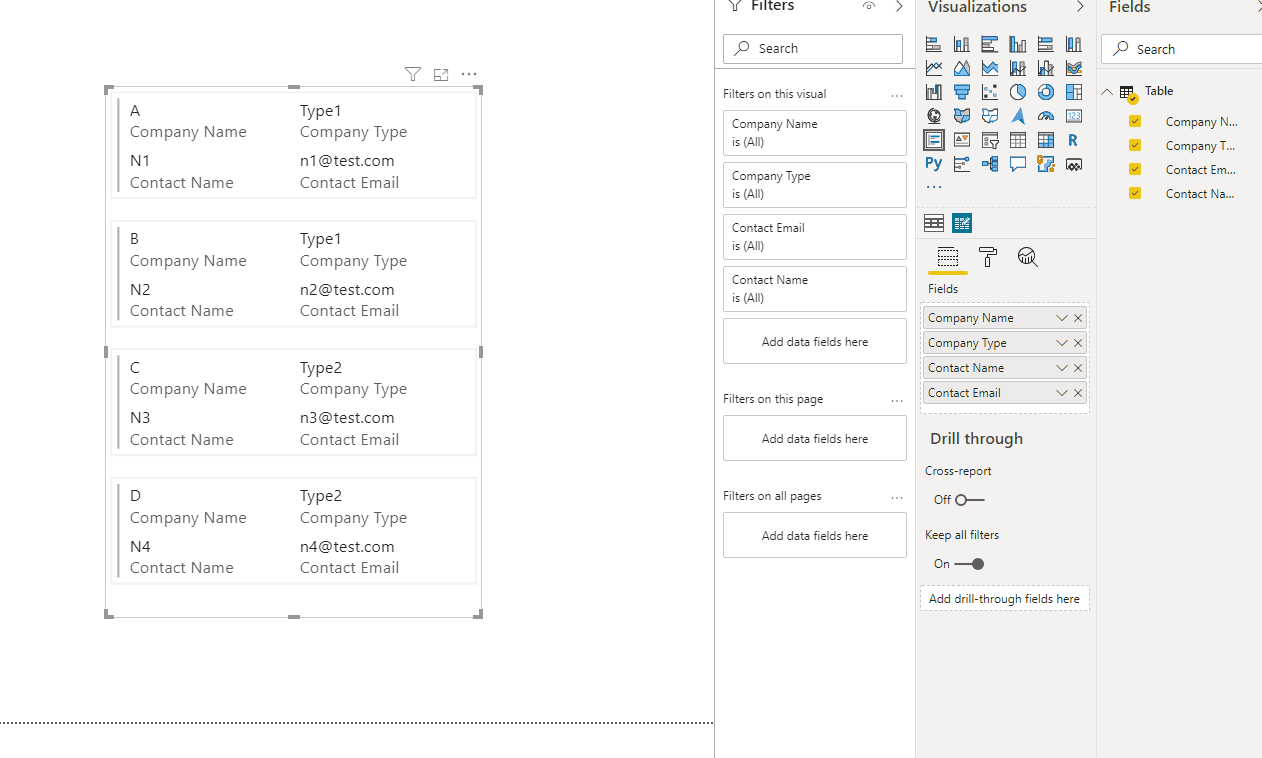Image resolution: width=1262 pixels, height=758 pixels.
Task: Uncheck the Contact Email field checkbox
Action: pyautogui.click(x=1135, y=169)
